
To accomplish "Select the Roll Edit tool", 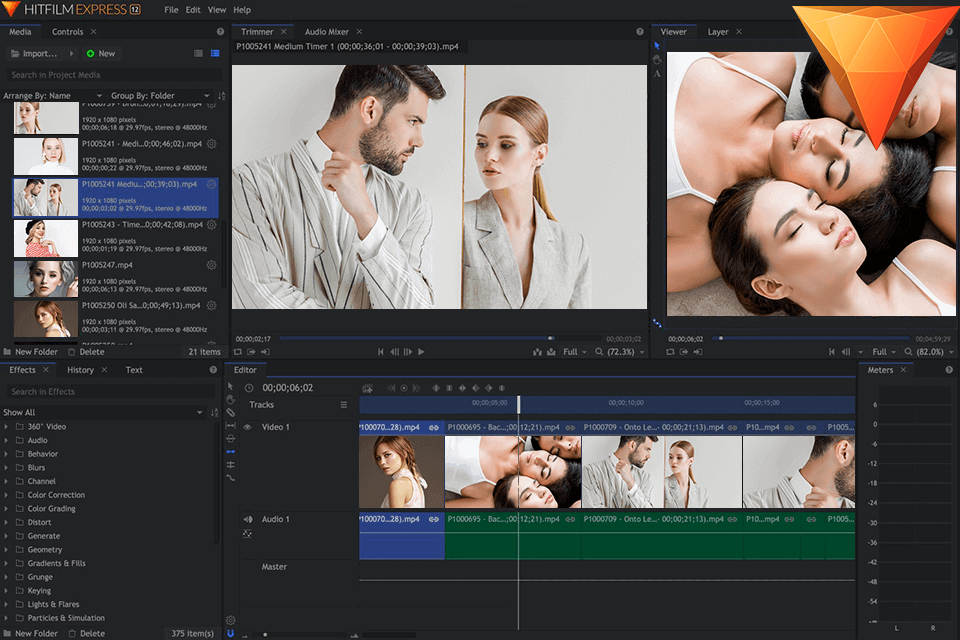I will tap(230, 465).
